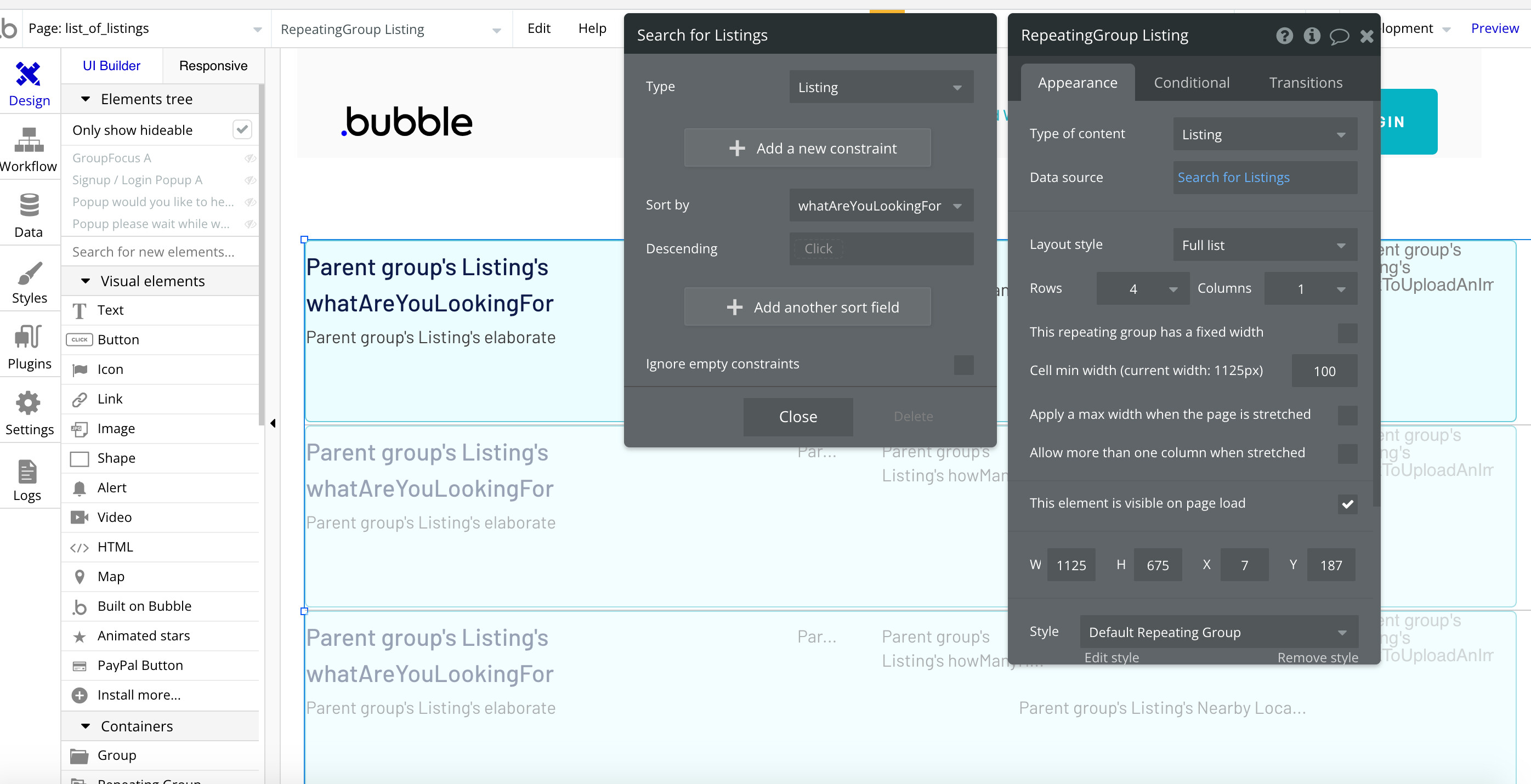Viewport: 1531px width, 784px height.
Task: Open the info icon in property editor
Action: coord(1312,36)
